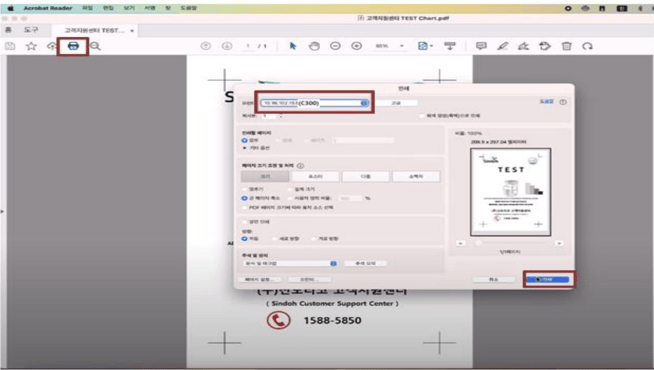Click the '도움말' help link in print dialog
Viewport: 654px width, 370px height.
coord(546,101)
